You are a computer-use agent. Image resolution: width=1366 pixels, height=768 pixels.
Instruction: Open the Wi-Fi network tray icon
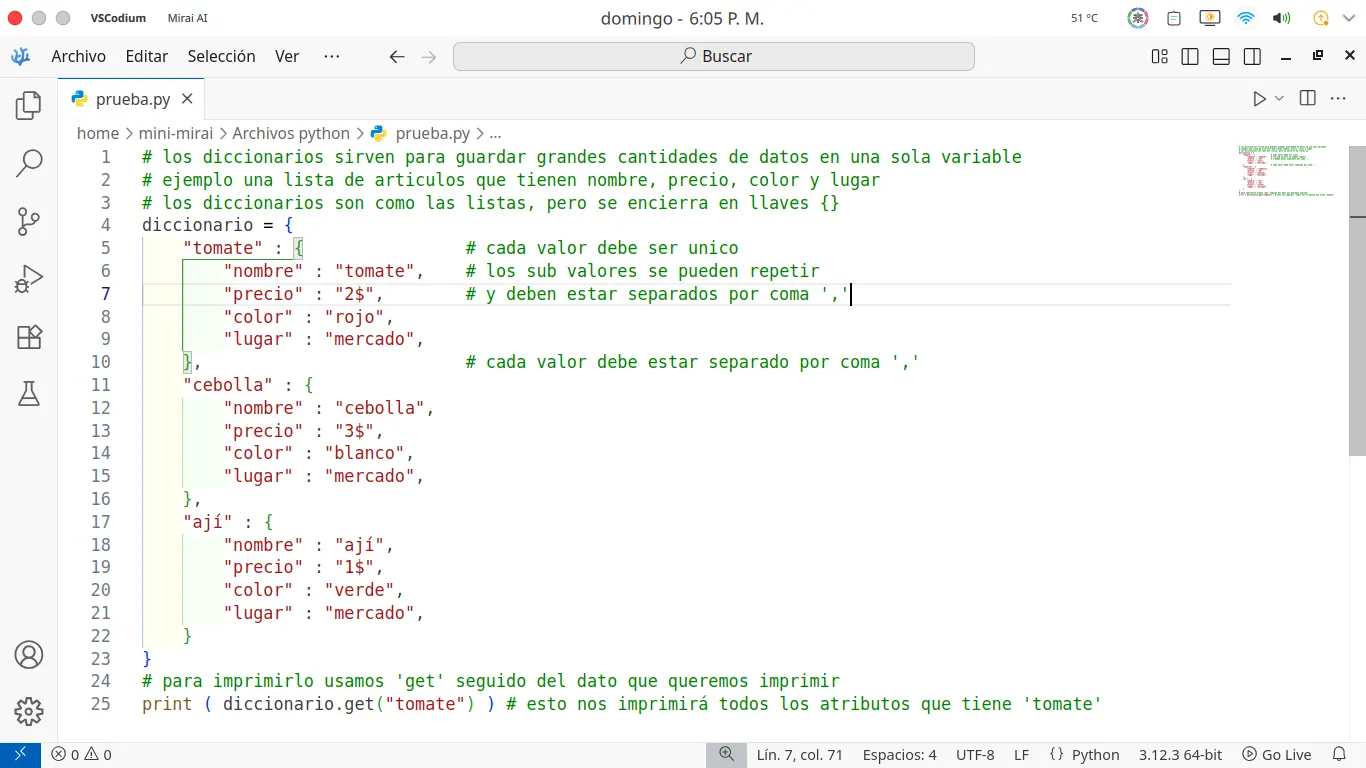click(x=1246, y=18)
